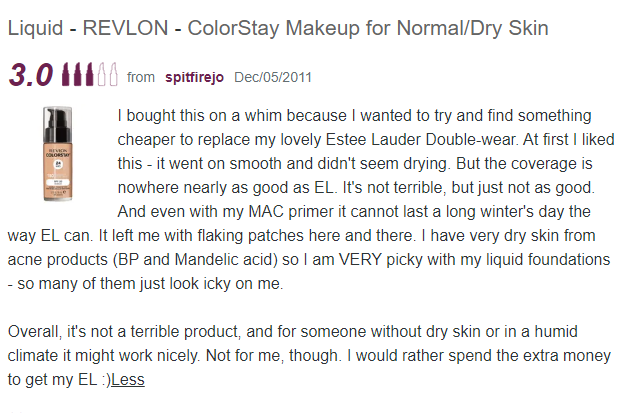
Task: Click 'Estee Lauder Double-wear' text in review
Action: click(x=420, y=140)
